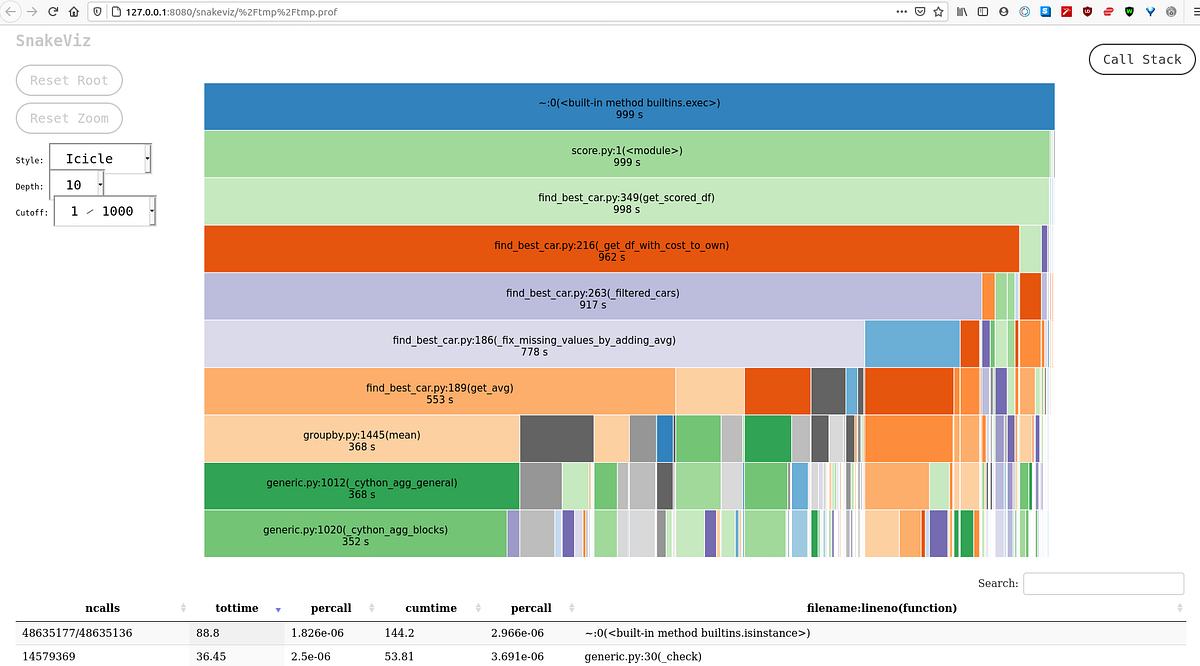This screenshot has width=1200, height=666.
Task: Click the blue S extension icon
Action: [x=1044, y=11]
